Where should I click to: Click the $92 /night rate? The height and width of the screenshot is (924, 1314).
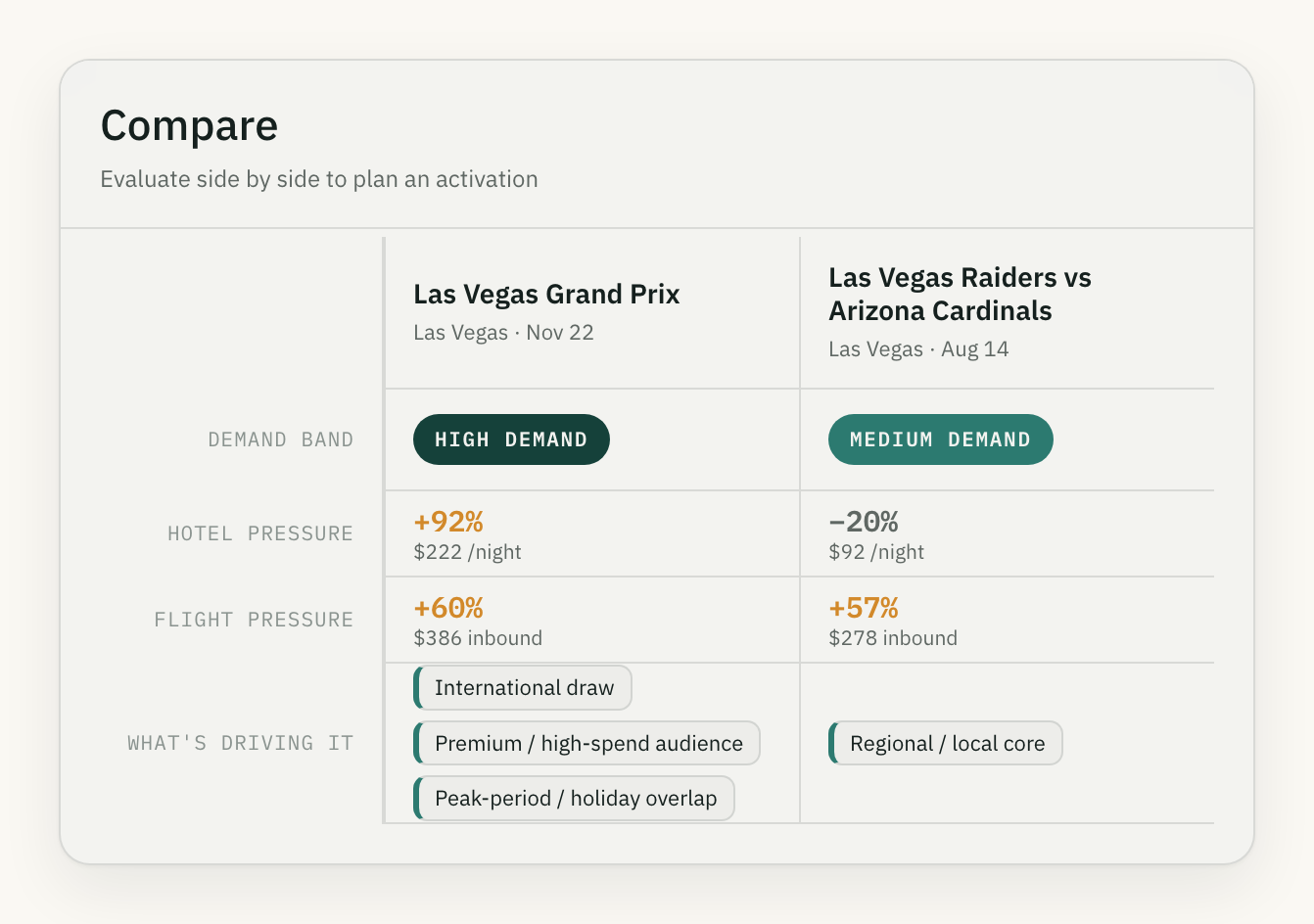click(x=876, y=552)
